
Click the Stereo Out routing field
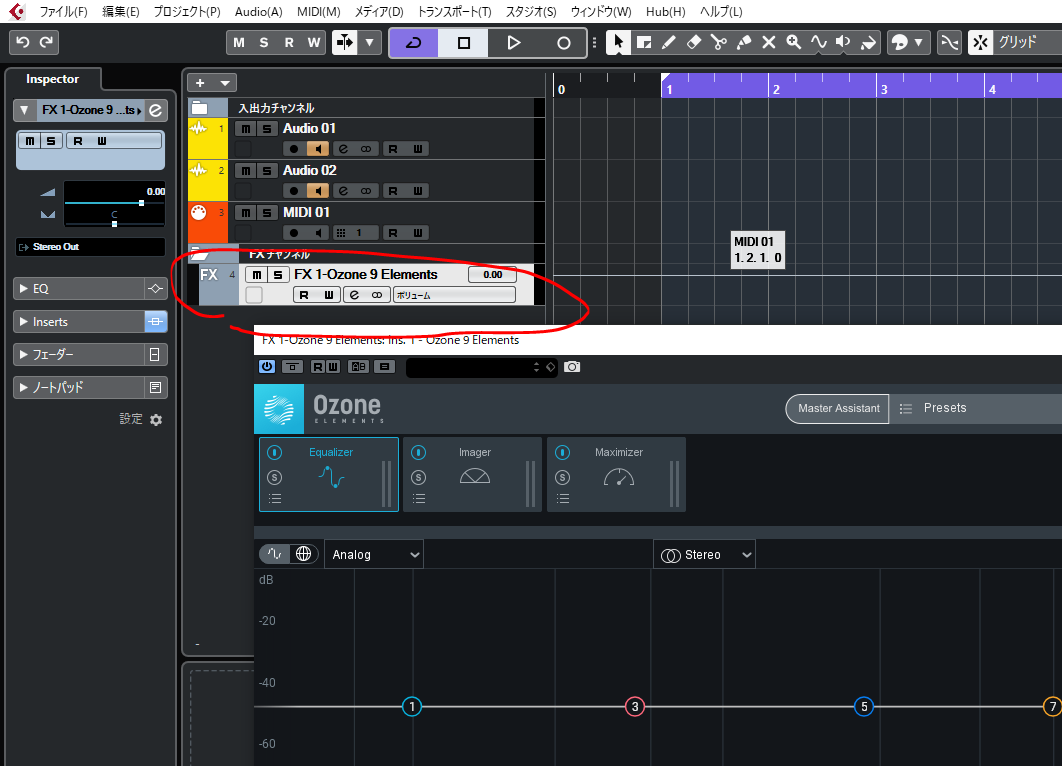pos(90,247)
